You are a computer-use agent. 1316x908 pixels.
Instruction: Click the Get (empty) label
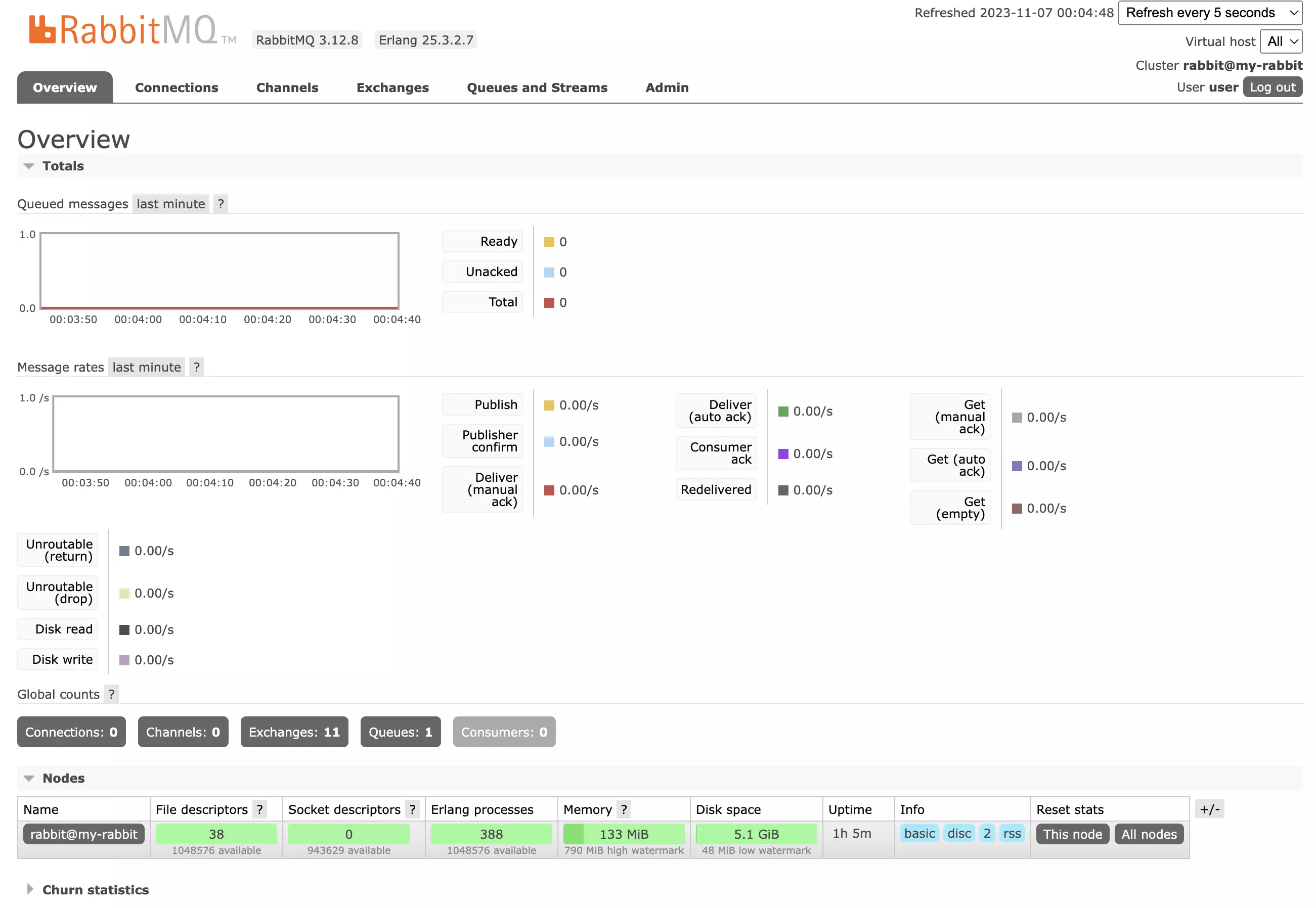[x=950, y=508]
